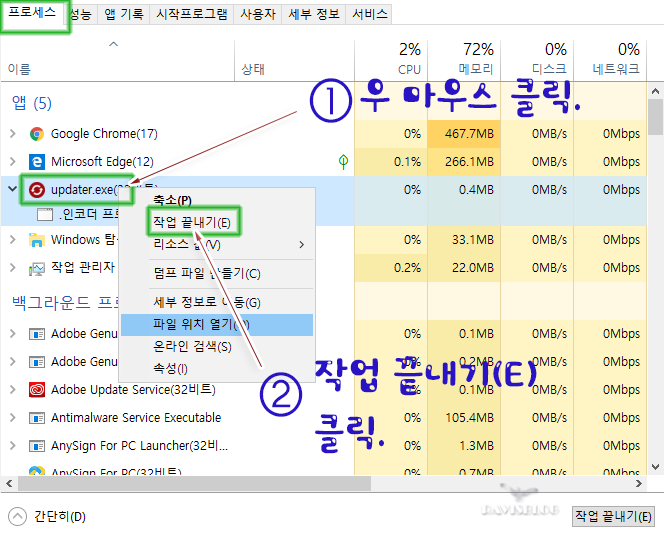Viewport: 664px width, 541px height.
Task: Expand the AnySign For PC Launcher row
Action: click(x=13, y=446)
